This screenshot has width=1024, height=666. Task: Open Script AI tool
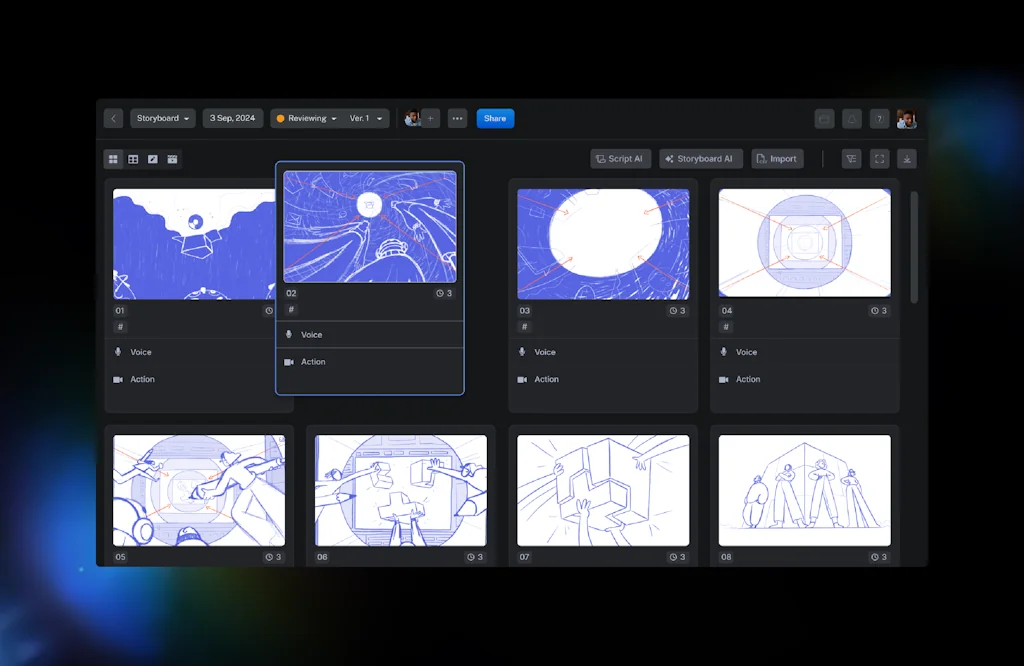click(x=621, y=158)
